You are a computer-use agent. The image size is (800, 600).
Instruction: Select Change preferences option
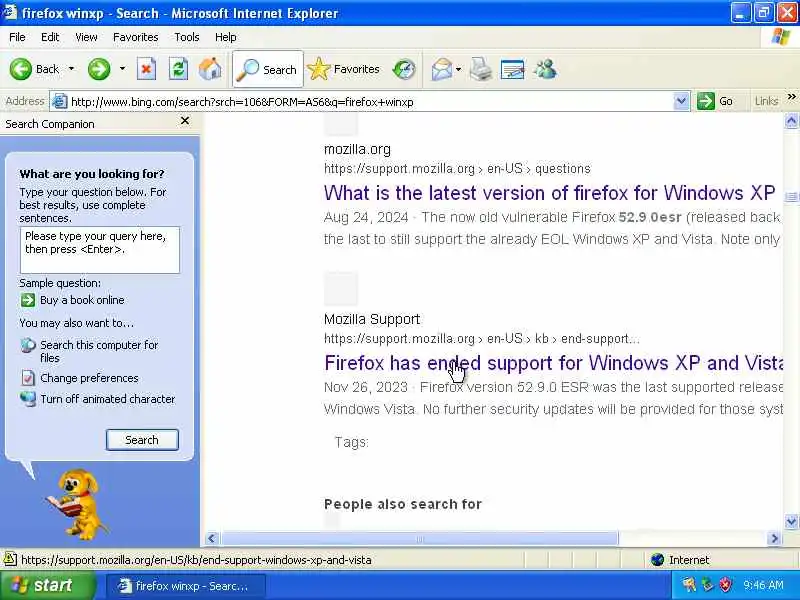coord(89,378)
